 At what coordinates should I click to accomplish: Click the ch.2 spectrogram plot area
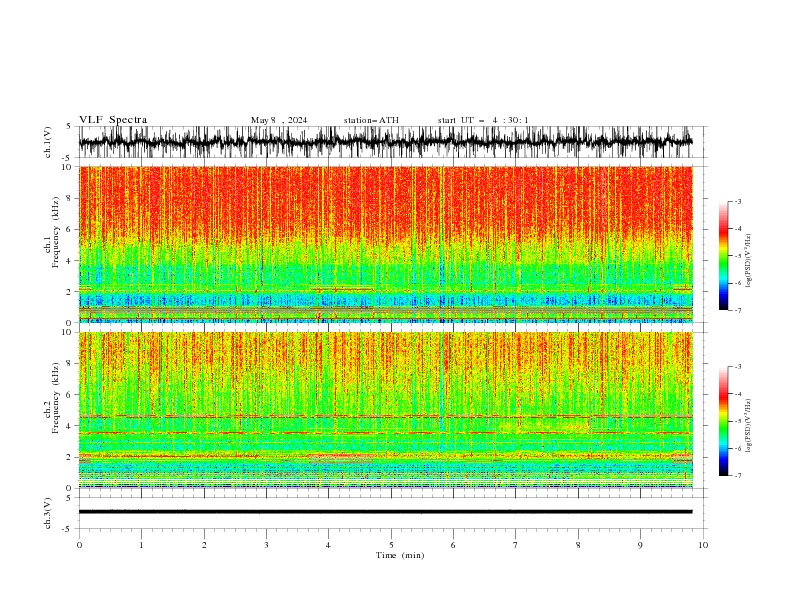[x=386, y=410]
